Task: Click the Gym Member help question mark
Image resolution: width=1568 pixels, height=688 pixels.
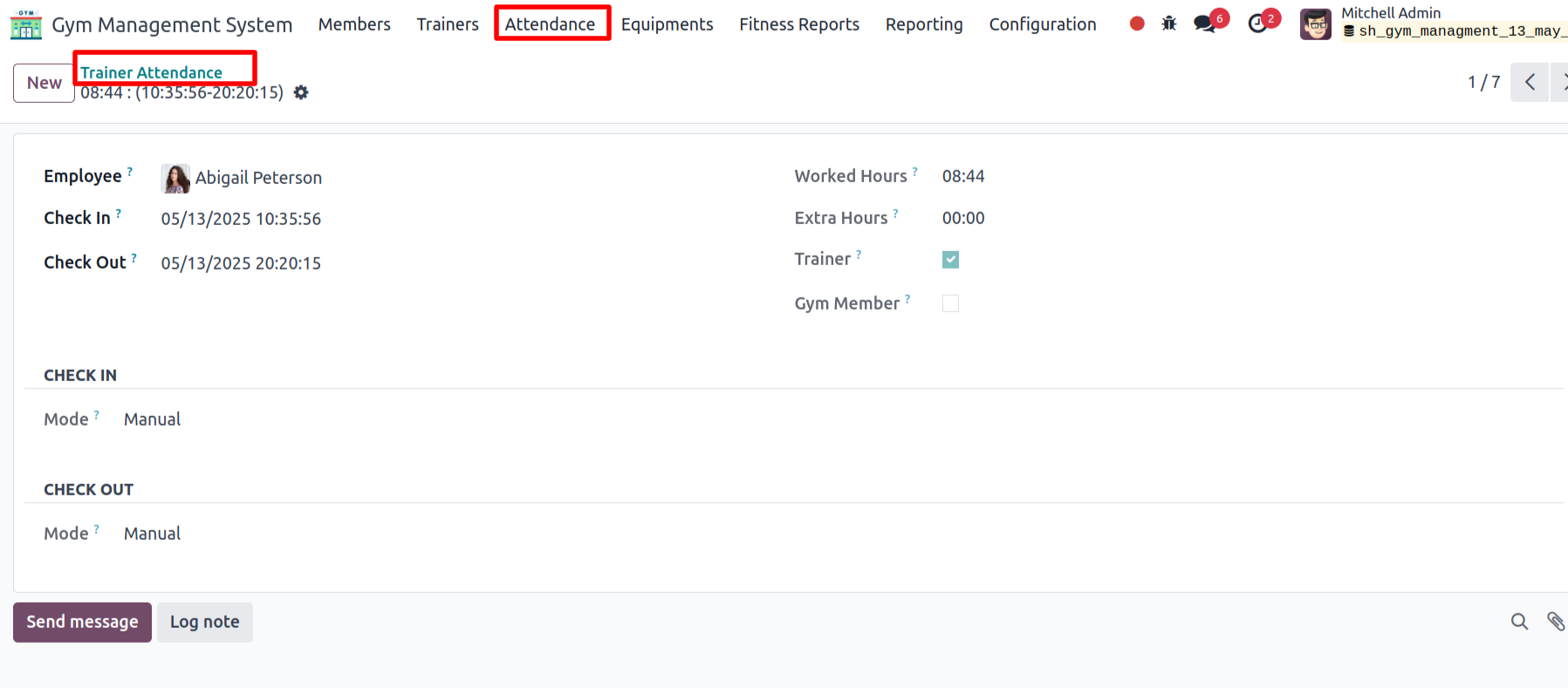Action: (907, 298)
